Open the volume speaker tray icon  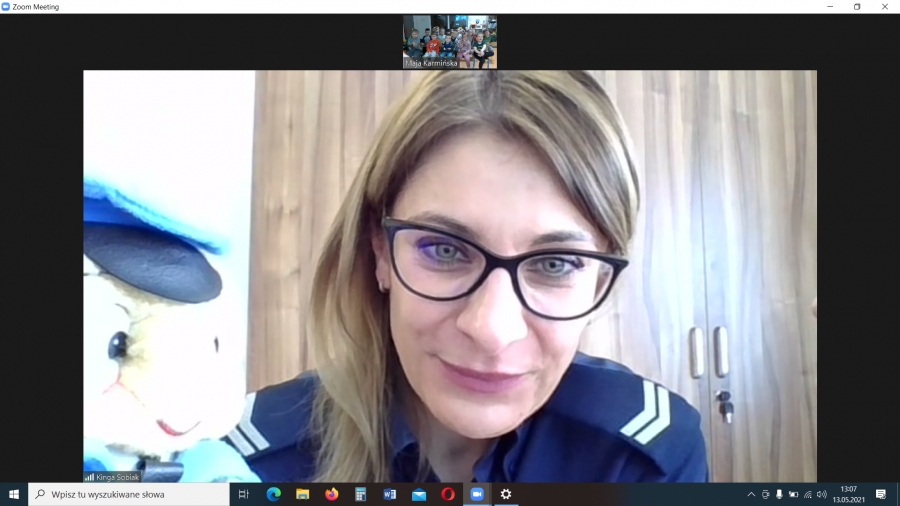821,494
